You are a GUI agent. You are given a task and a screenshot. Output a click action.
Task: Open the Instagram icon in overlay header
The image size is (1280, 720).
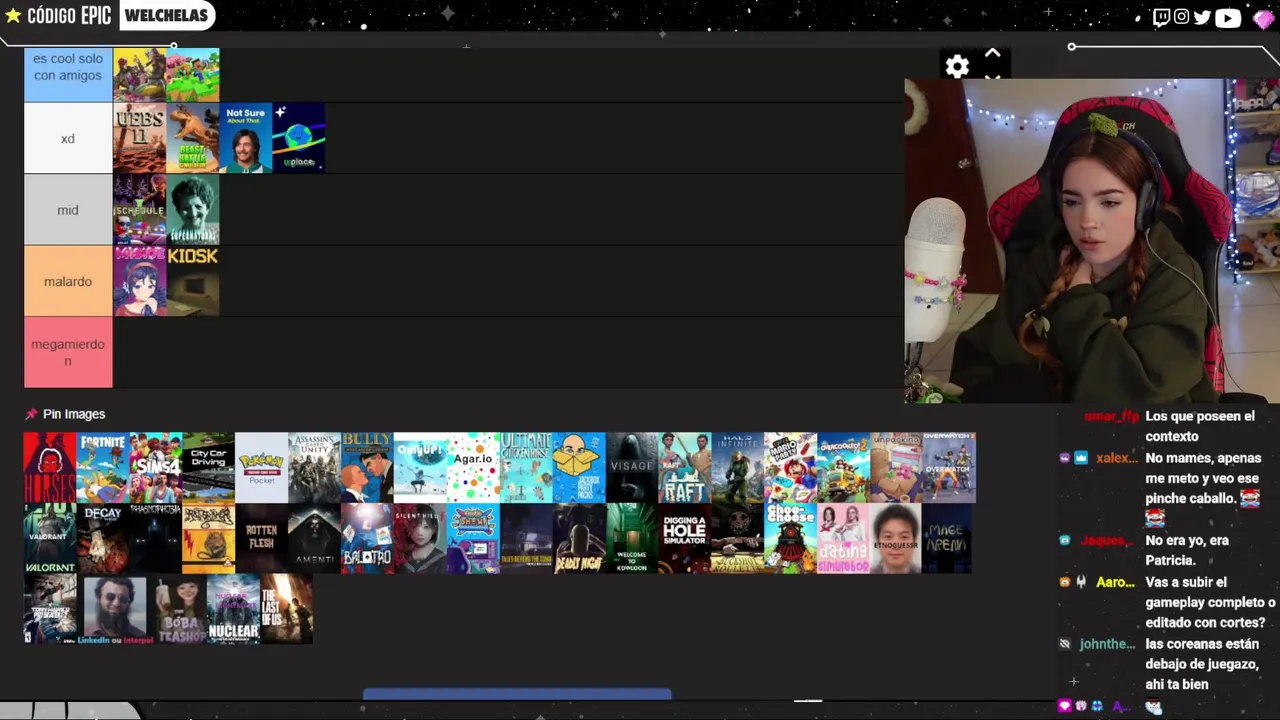pyautogui.click(x=1181, y=17)
